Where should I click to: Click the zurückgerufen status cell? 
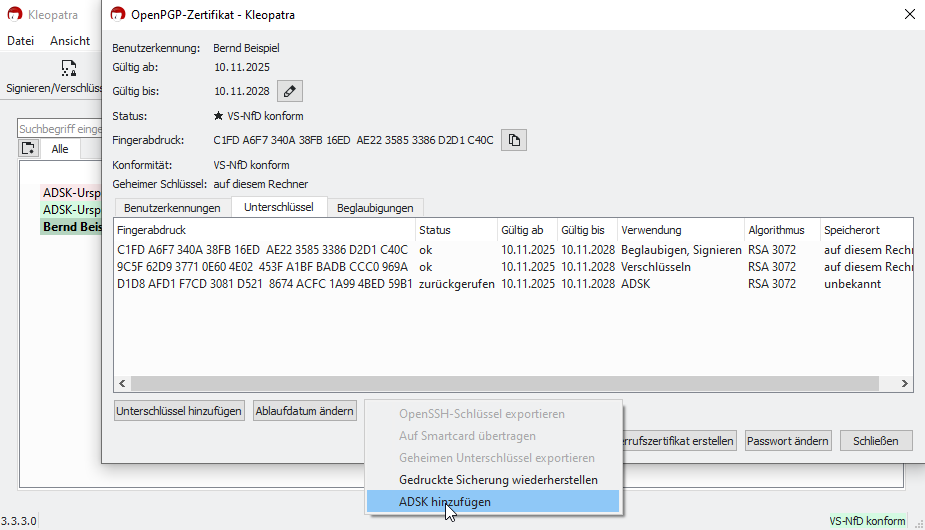coord(457,284)
